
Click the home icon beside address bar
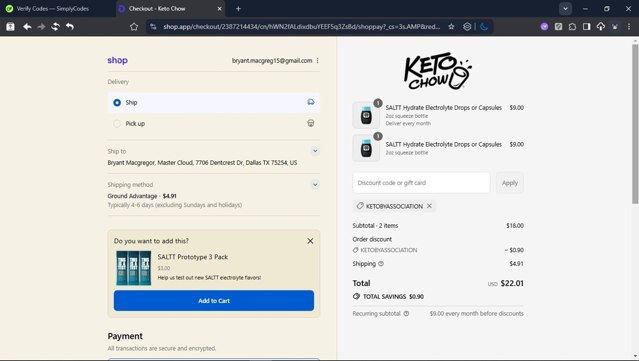134,27
